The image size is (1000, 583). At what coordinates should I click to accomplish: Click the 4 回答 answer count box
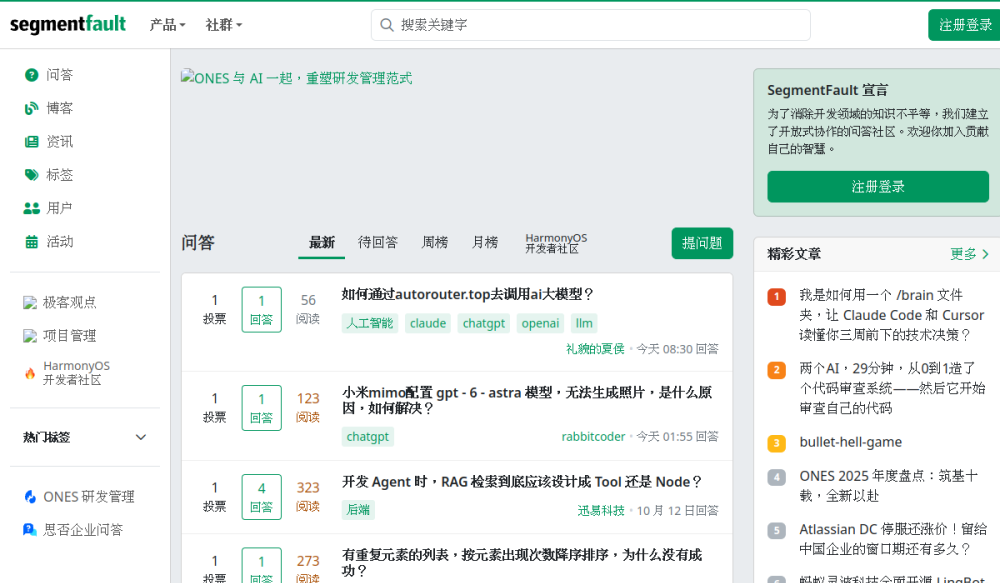[x=261, y=497]
